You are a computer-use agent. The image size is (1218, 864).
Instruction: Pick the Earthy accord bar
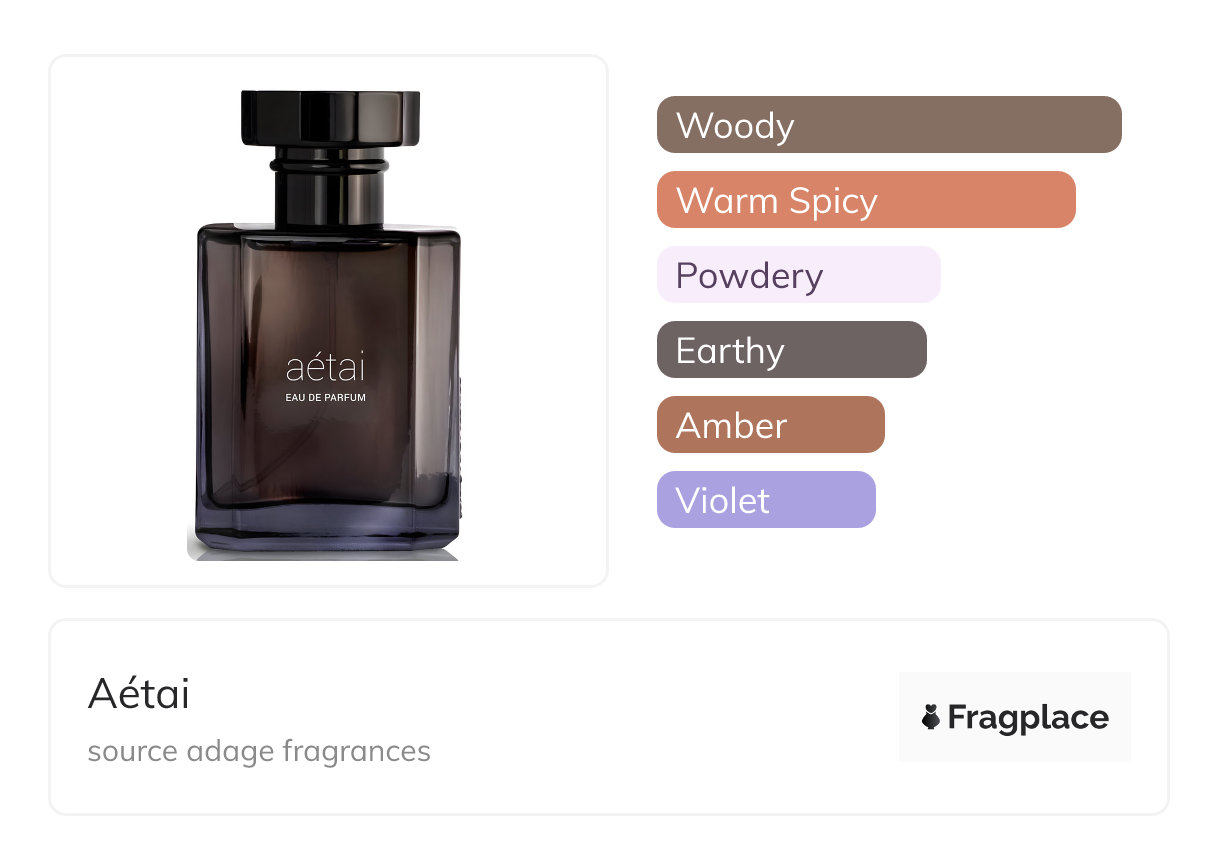click(x=792, y=350)
